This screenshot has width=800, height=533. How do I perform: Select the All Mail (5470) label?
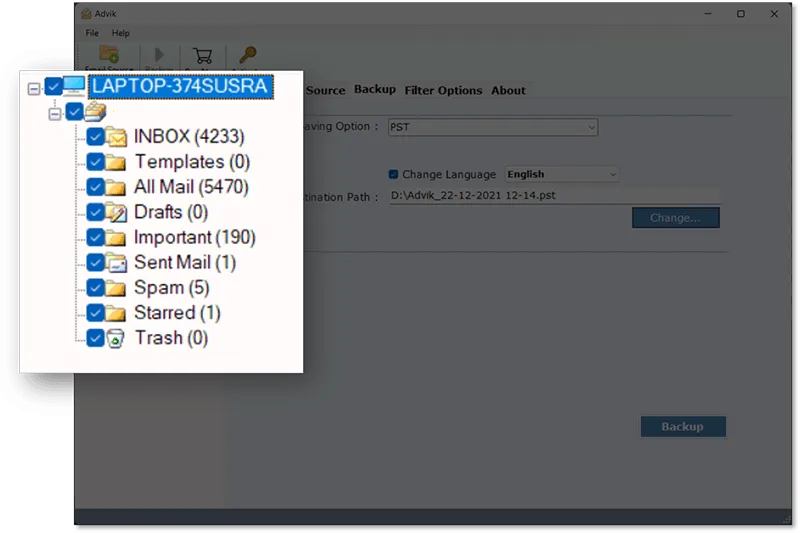coord(191,187)
